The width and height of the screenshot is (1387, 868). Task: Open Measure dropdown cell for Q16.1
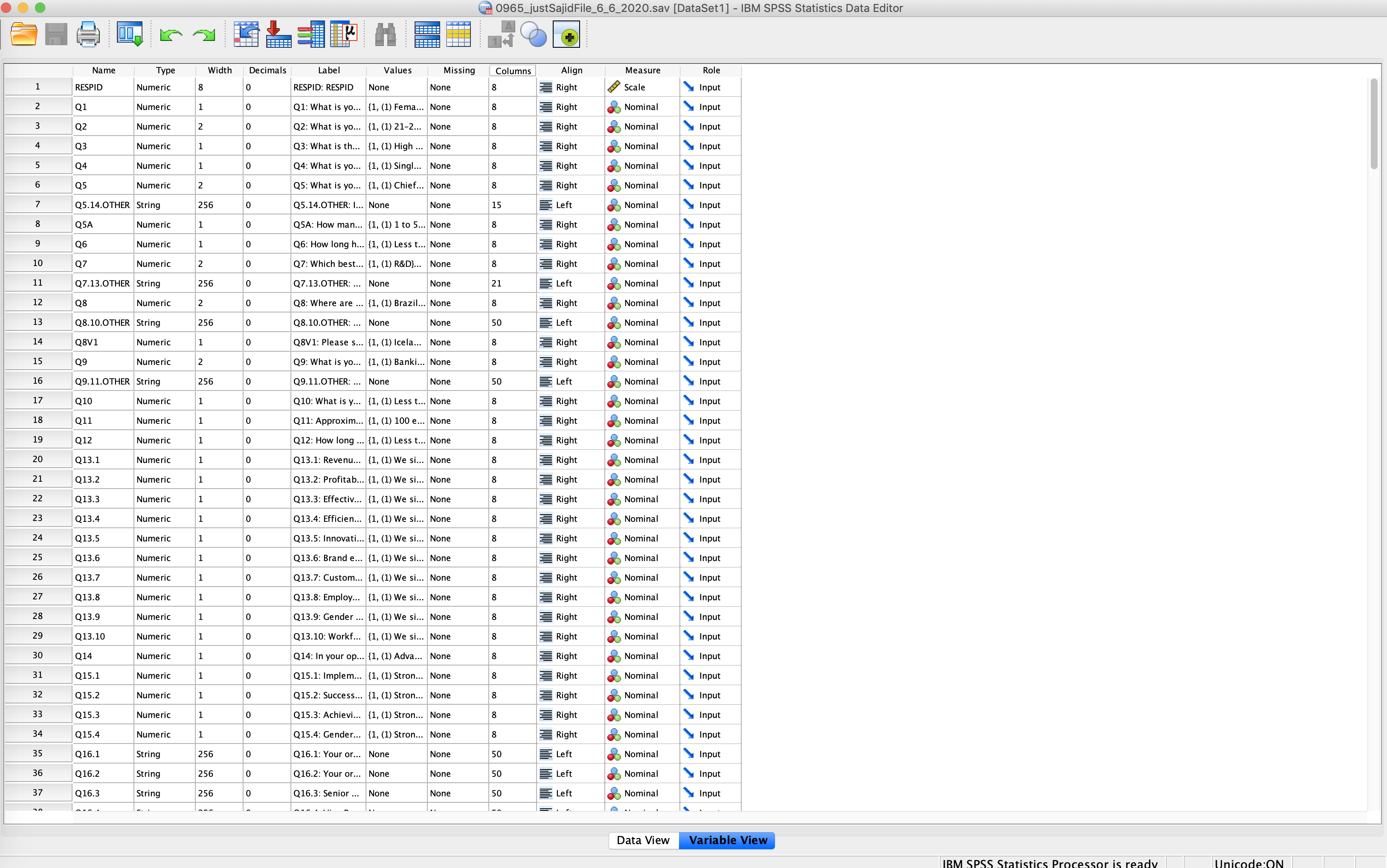click(643, 754)
